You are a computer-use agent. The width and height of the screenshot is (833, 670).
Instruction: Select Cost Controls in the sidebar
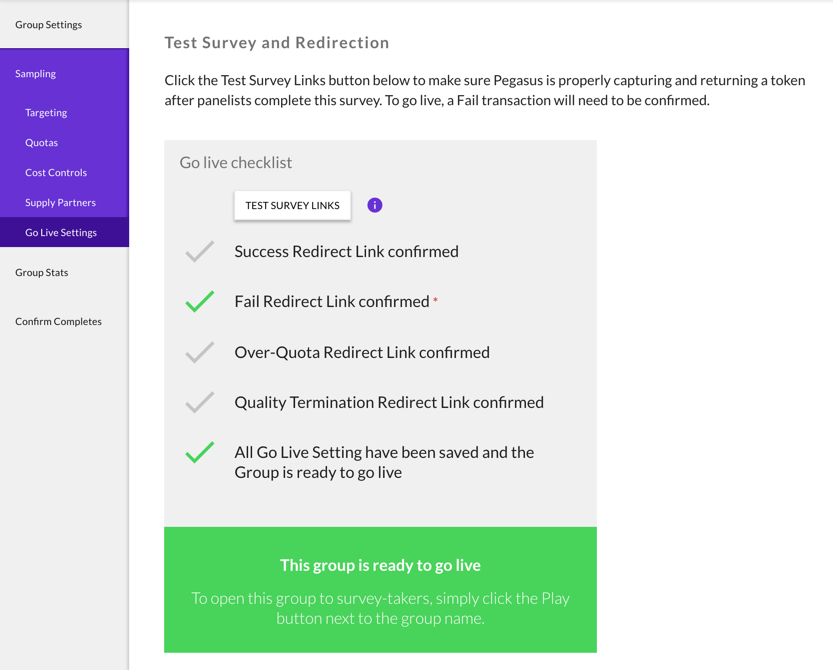(x=56, y=173)
